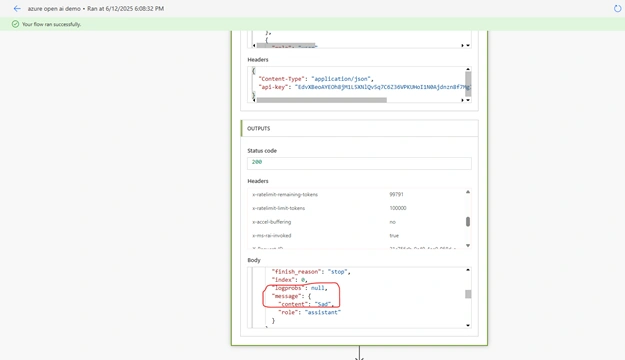Select the "role" key in Body
The width and height of the screenshot is (625, 360).
click(288, 312)
